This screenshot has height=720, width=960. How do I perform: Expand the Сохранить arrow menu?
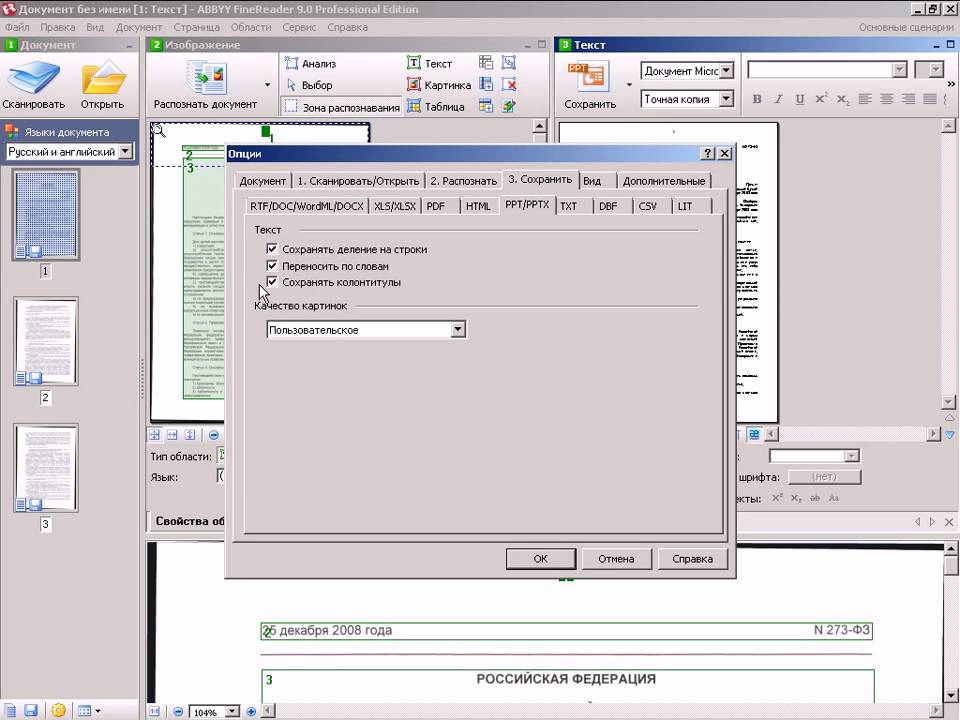pos(629,84)
